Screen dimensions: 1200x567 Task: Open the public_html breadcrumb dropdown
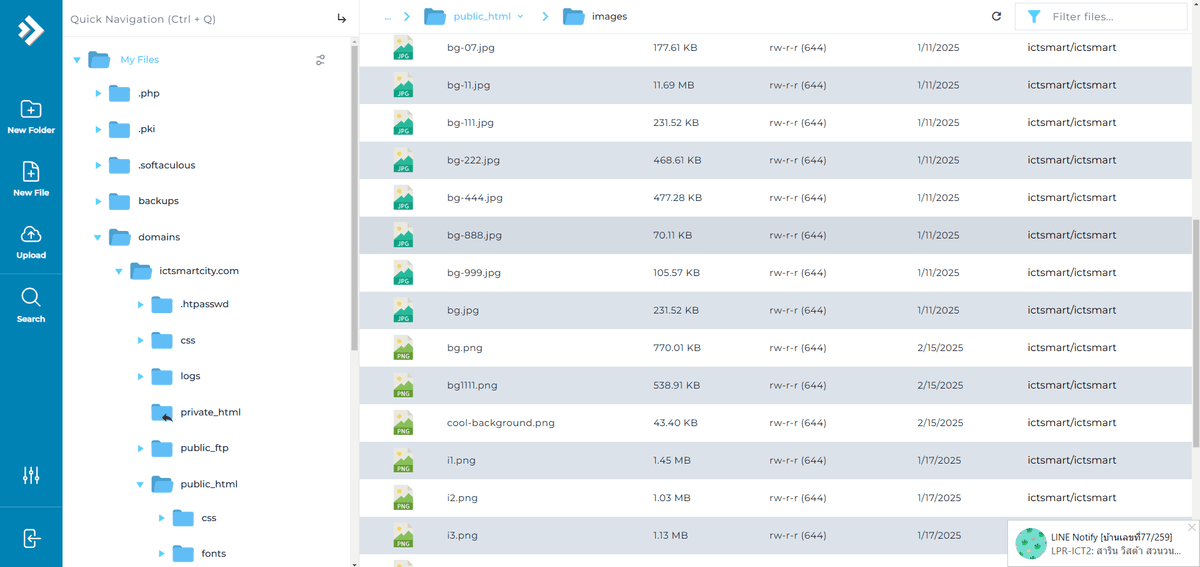coord(520,17)
